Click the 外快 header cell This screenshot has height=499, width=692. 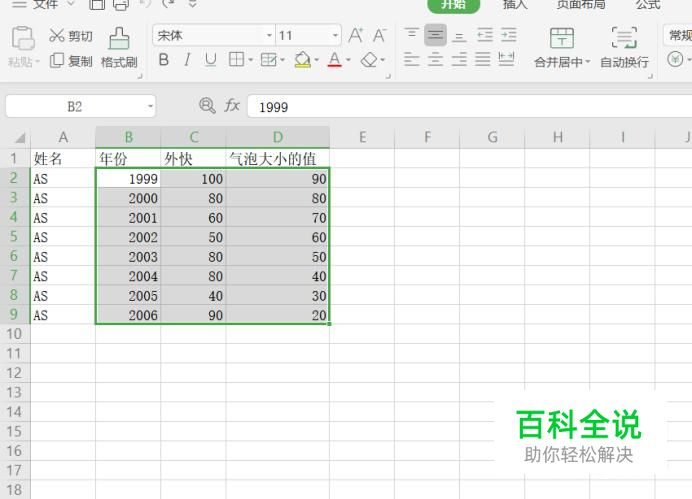coord(193,158)
